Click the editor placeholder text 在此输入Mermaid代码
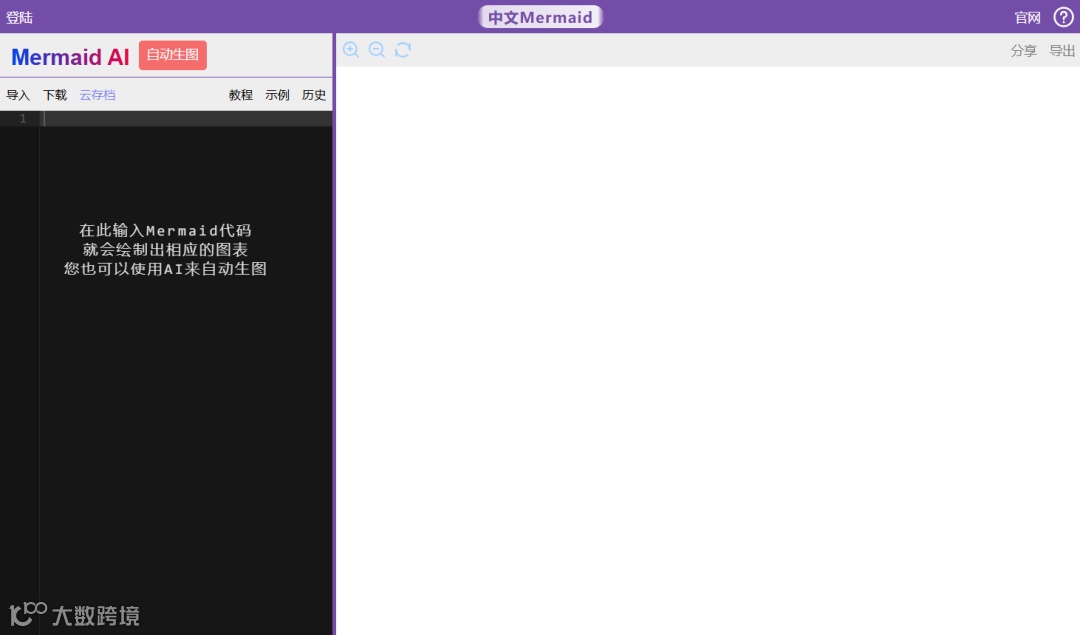Image resolution: width=1080 pixels, height=635 pixels. click(x=165, y=230)
